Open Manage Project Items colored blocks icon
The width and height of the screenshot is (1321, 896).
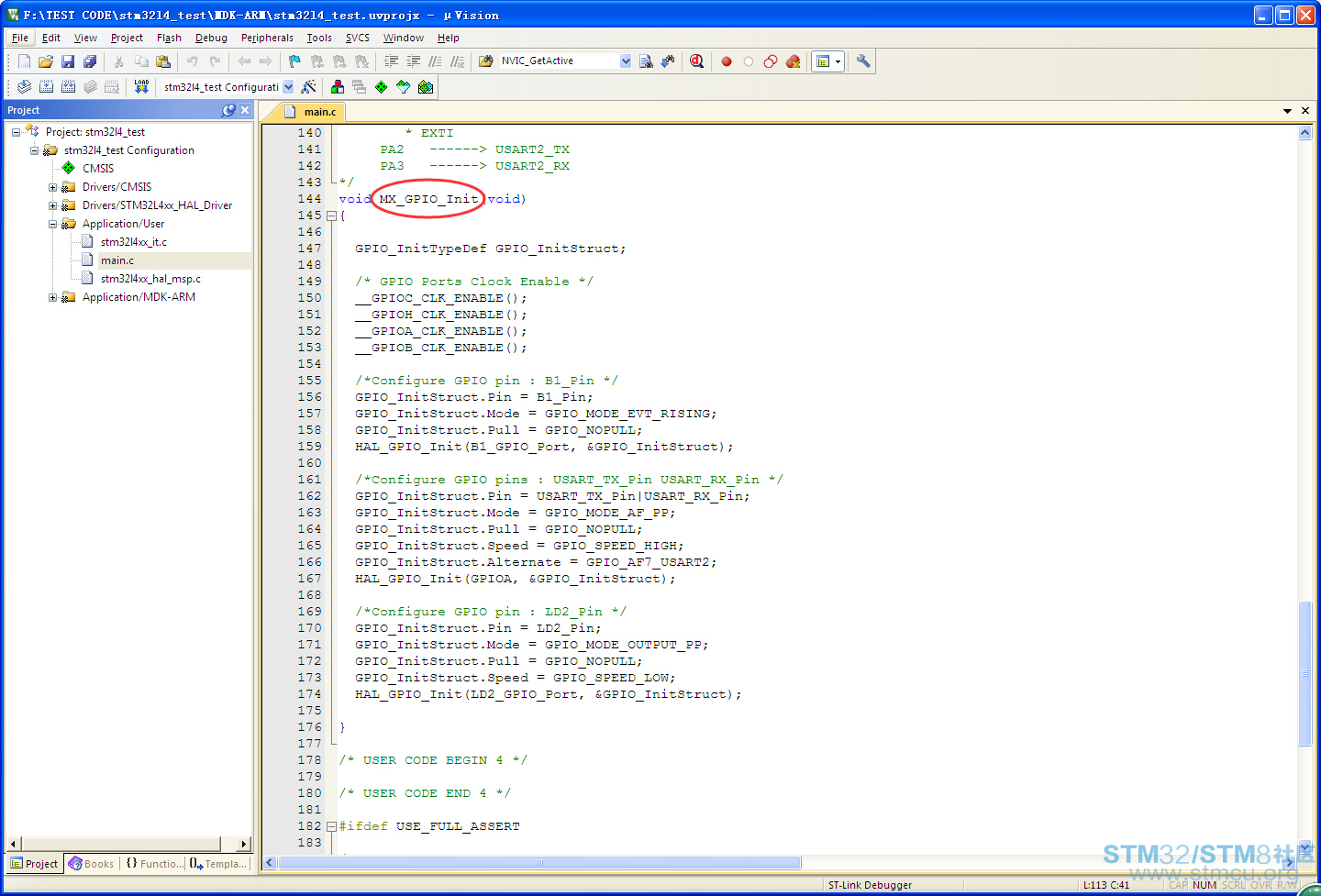[338, 87]
